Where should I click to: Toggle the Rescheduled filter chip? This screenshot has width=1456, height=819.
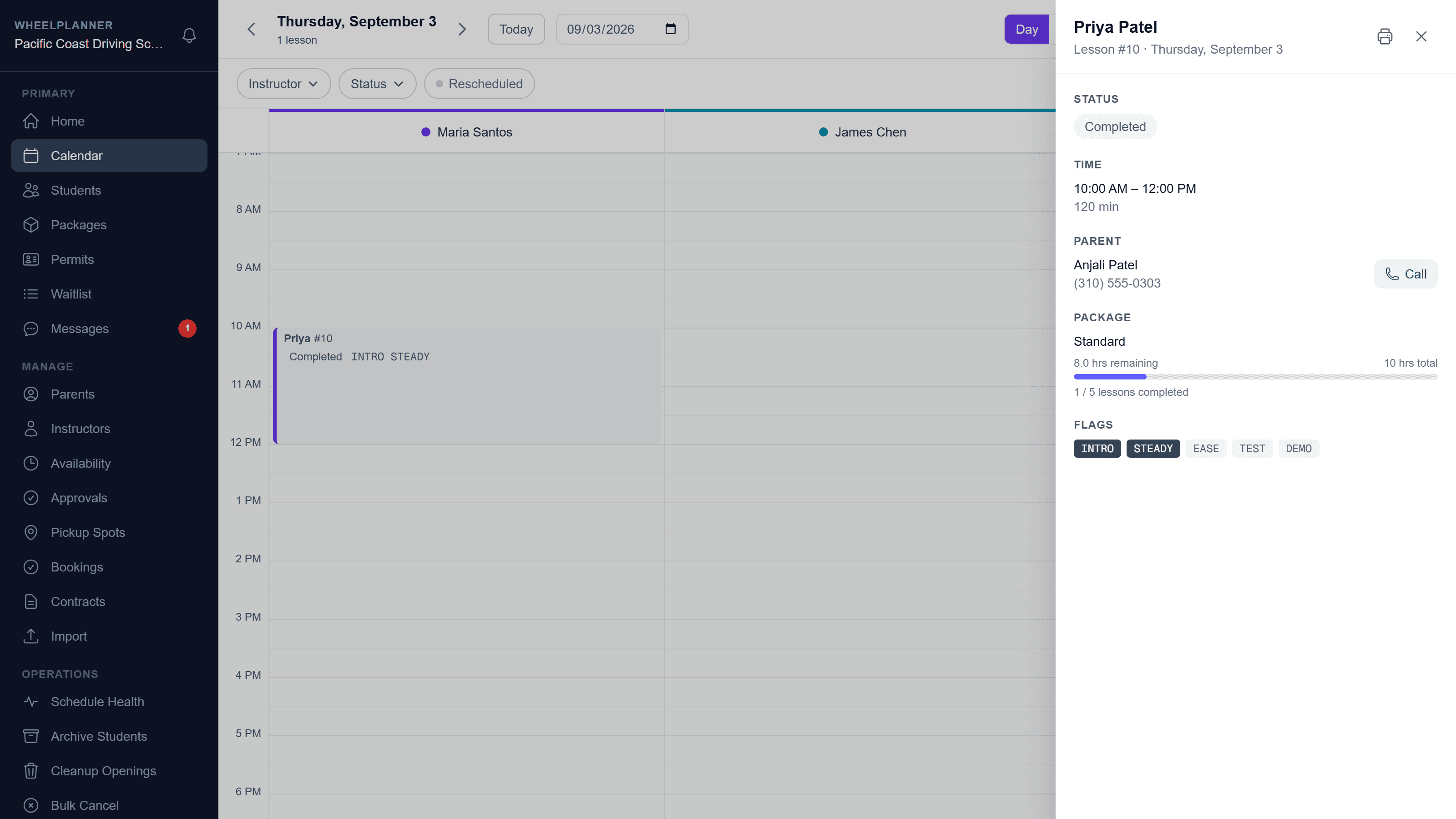pos(479,84)
